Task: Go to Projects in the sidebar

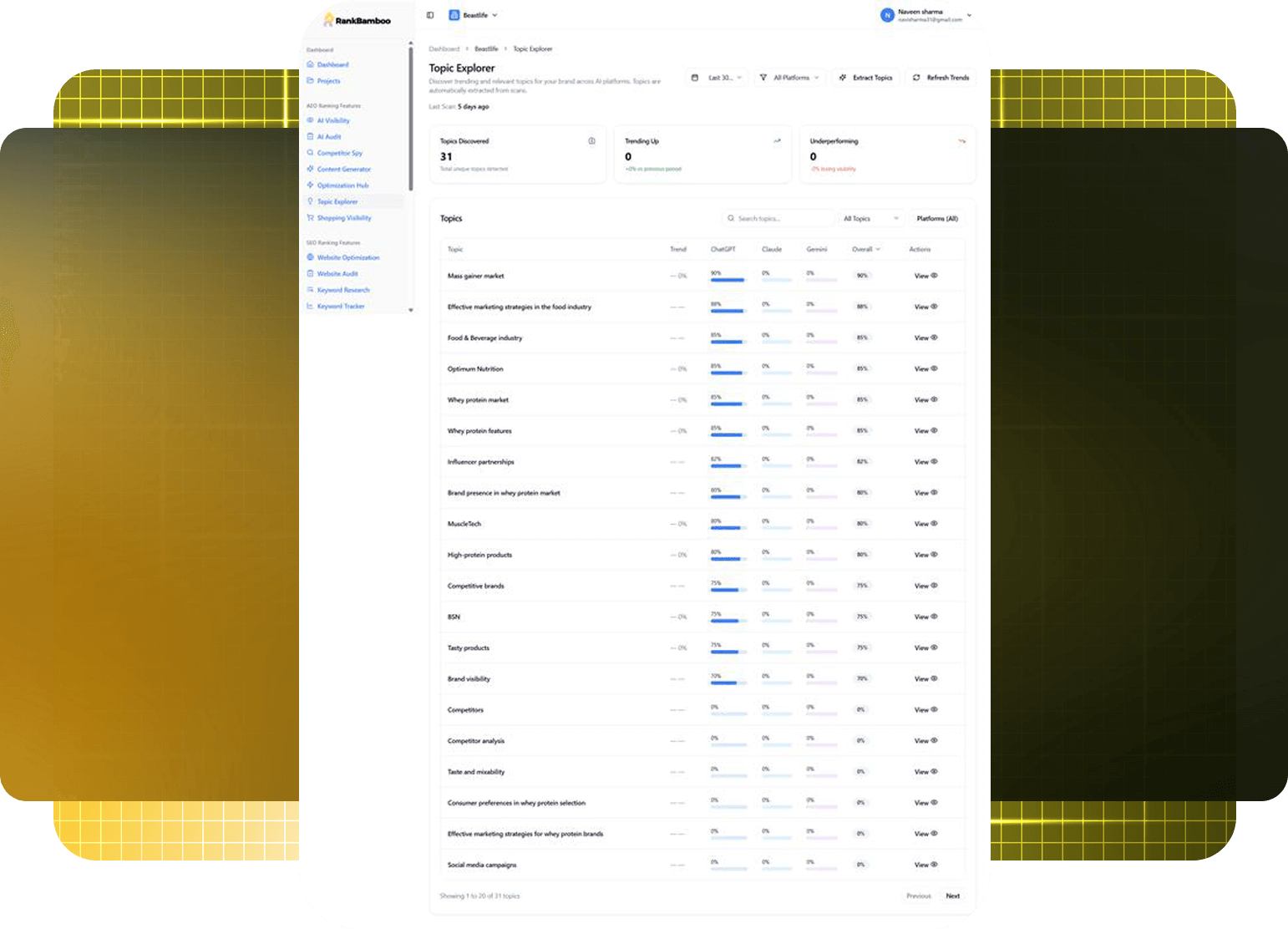Action: (328, 81)
